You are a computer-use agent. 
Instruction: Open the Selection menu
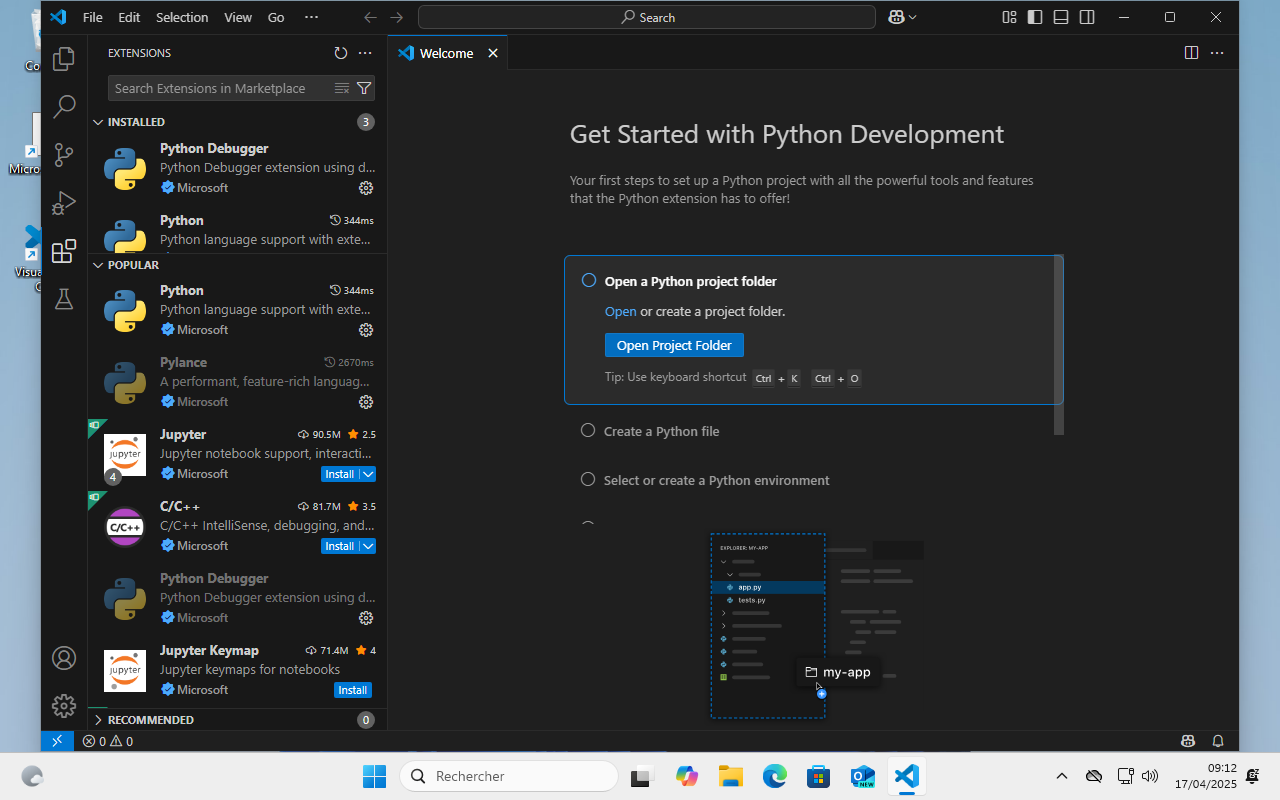182,17
